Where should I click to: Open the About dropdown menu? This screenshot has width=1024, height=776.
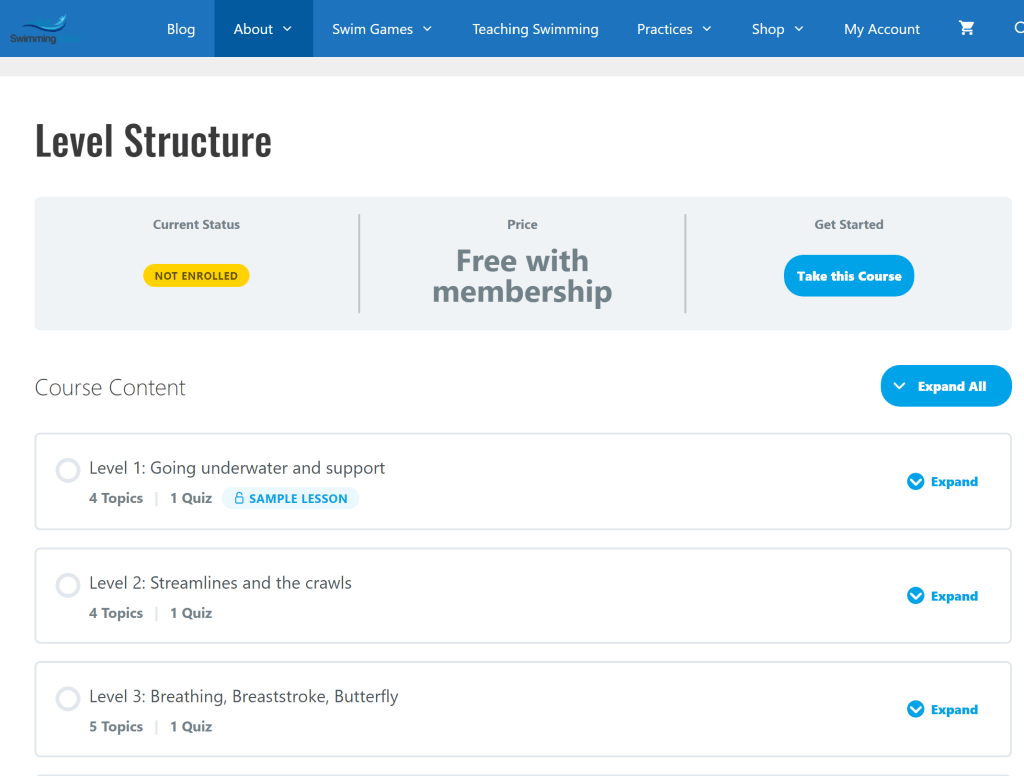point(263,29)
